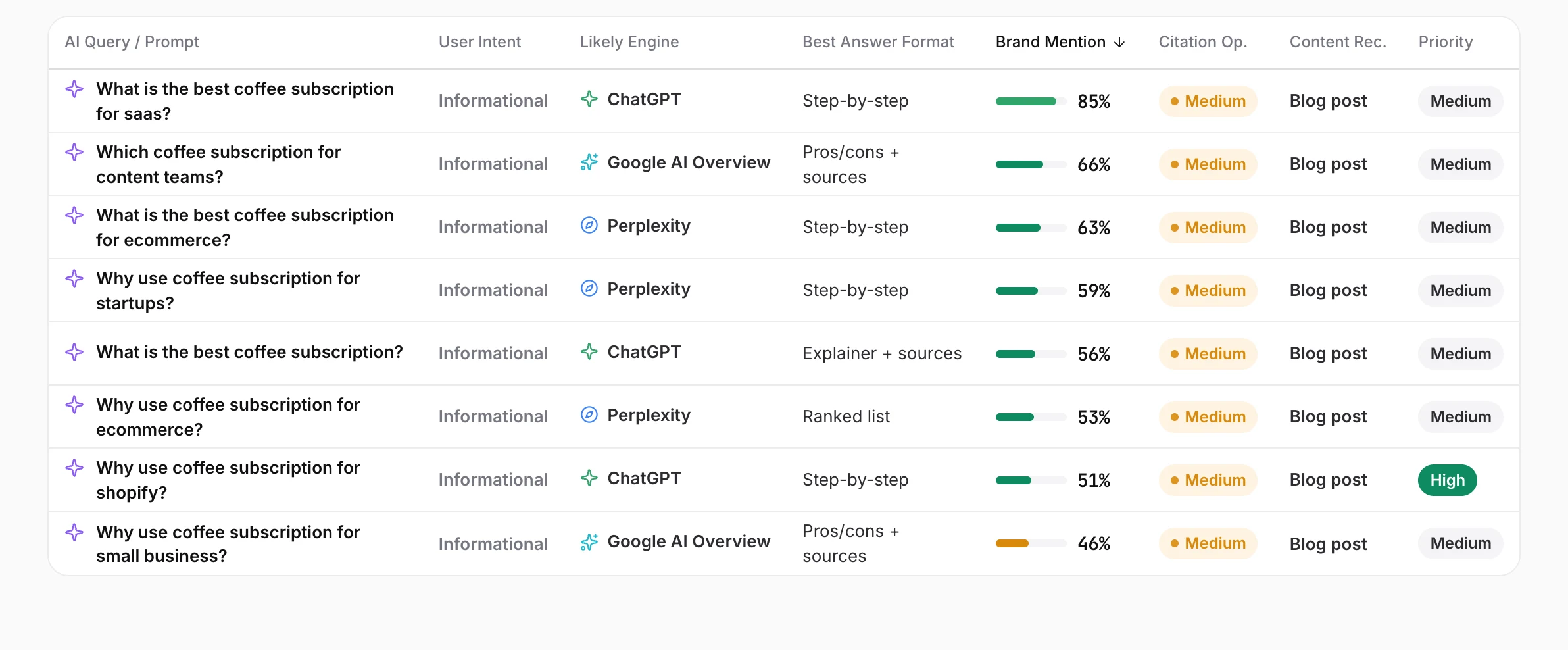Image resolution: width=1568 pixels, height=650 pixels.
Task: Sort by the AI Query / Prompt column header
Action: point(132,42)
